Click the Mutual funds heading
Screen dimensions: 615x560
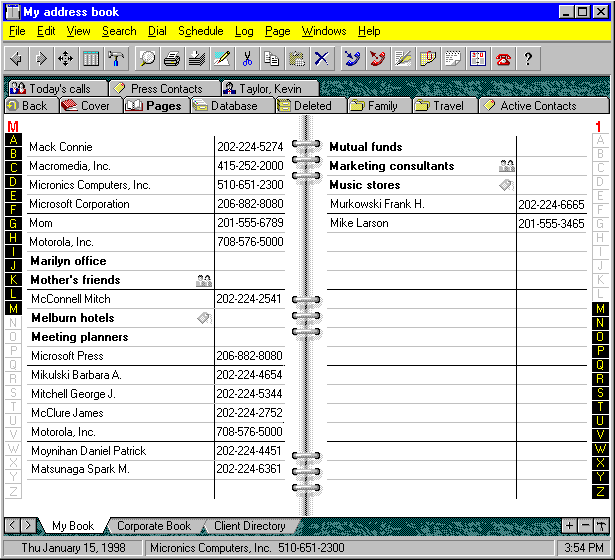366,147
